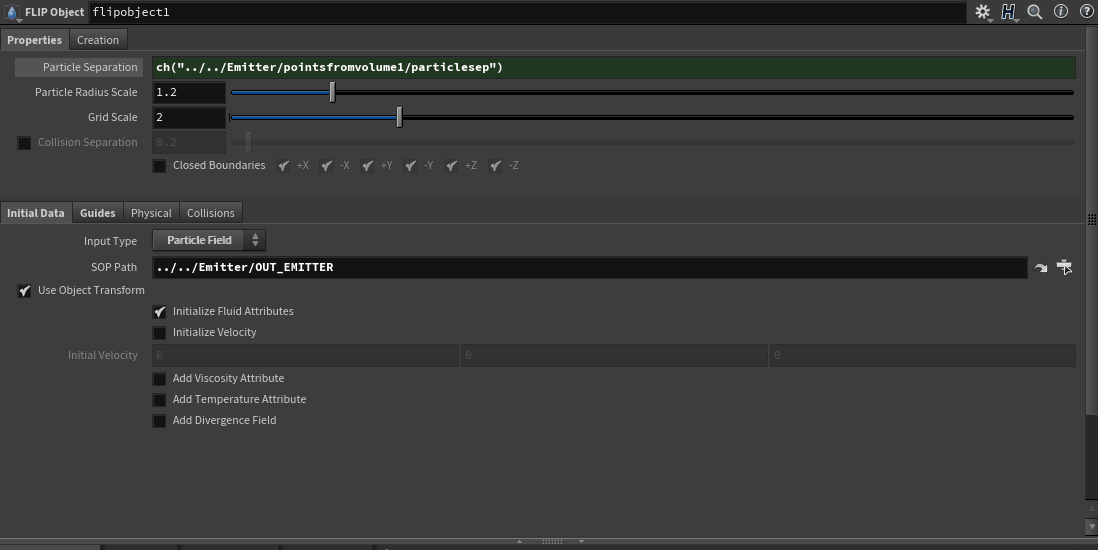1098x550 pixels.
Task: Click the Grid Scale slider handle
Action: click(x=399, y=118)
